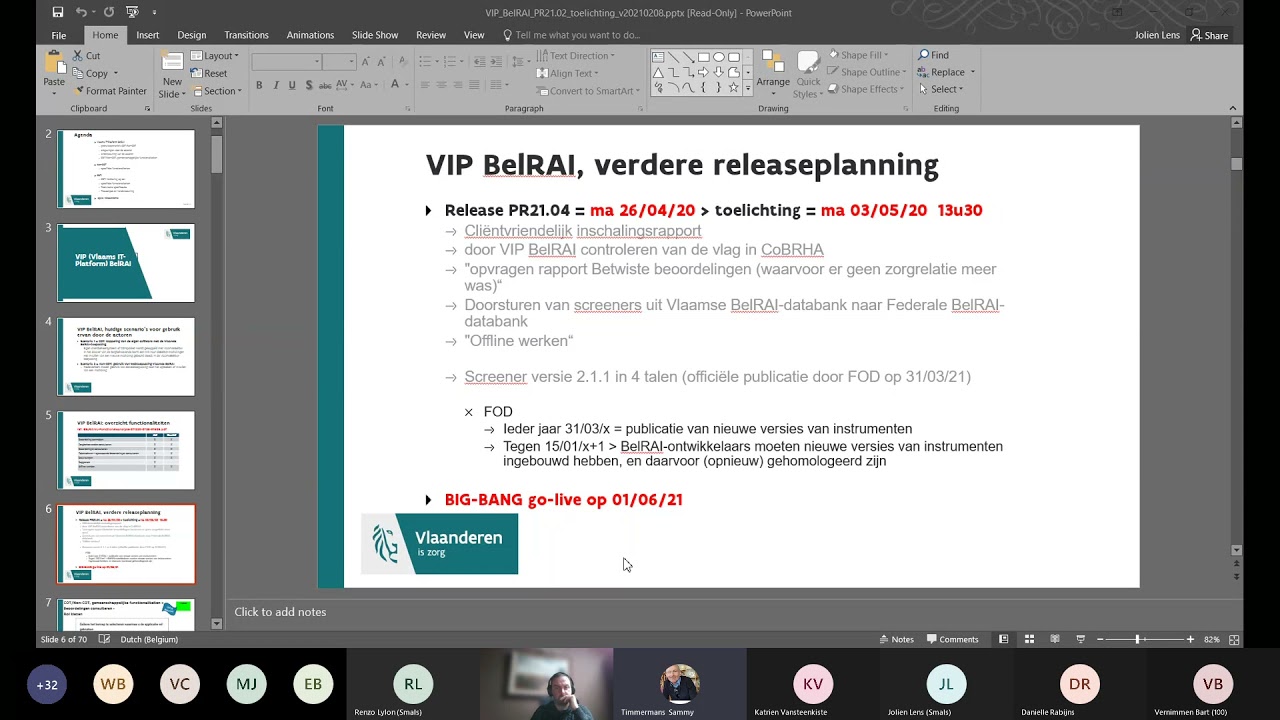Apply text shadow
Screen dimensions: 1280x720
[x=307, y=85]
